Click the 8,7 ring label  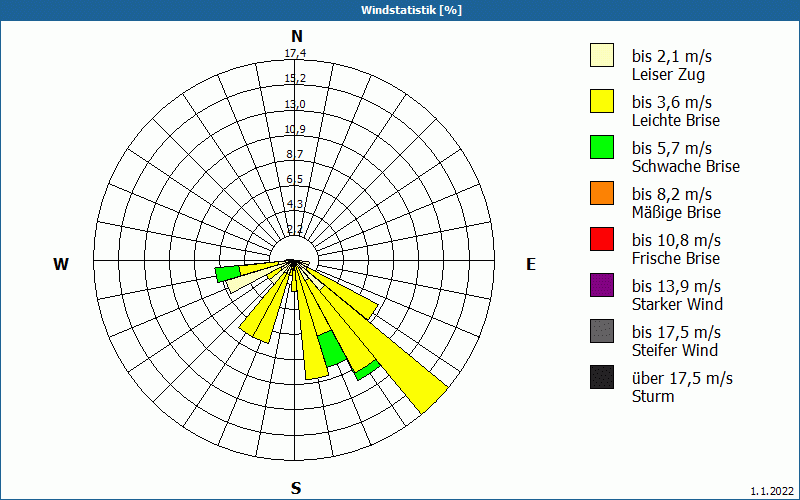click(x=295, y=154)
